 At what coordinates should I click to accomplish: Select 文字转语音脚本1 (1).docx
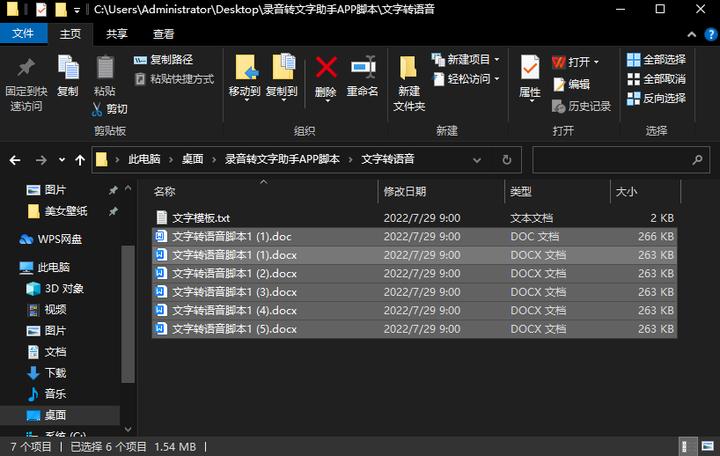click(414, 255)
